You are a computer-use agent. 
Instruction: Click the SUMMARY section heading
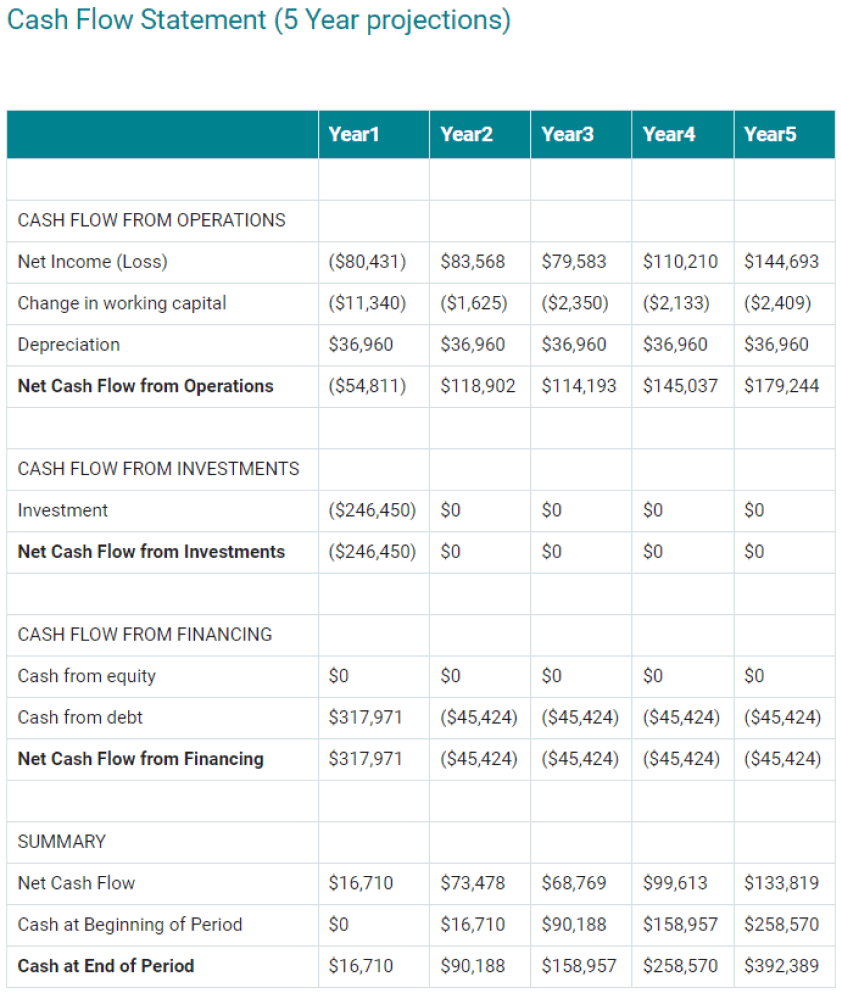(62, 842)
